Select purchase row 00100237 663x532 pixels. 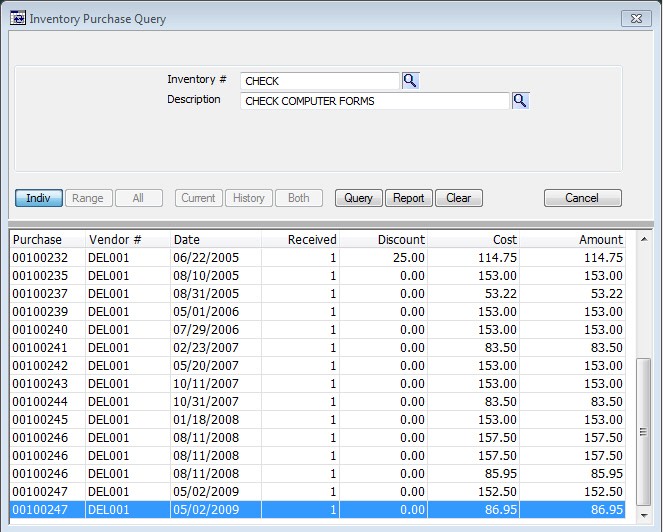(x=317, y=293)
